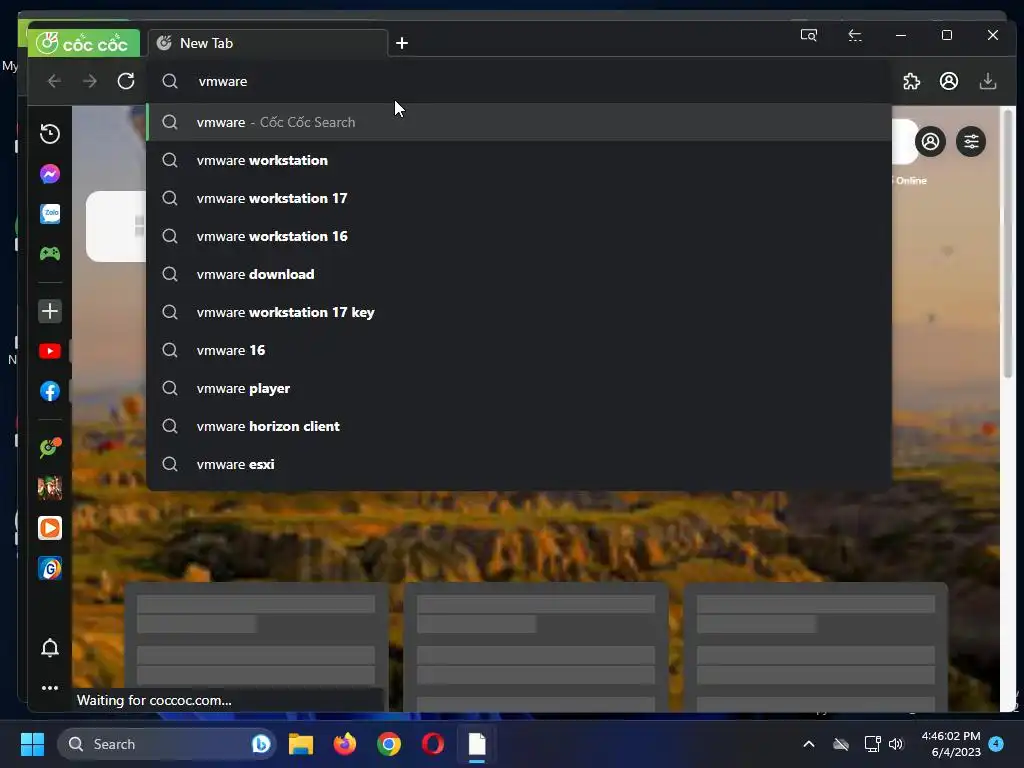1024x768 pixels.
Task: Click the page vertical scrollbar
Action: [x=1008, y=243]
